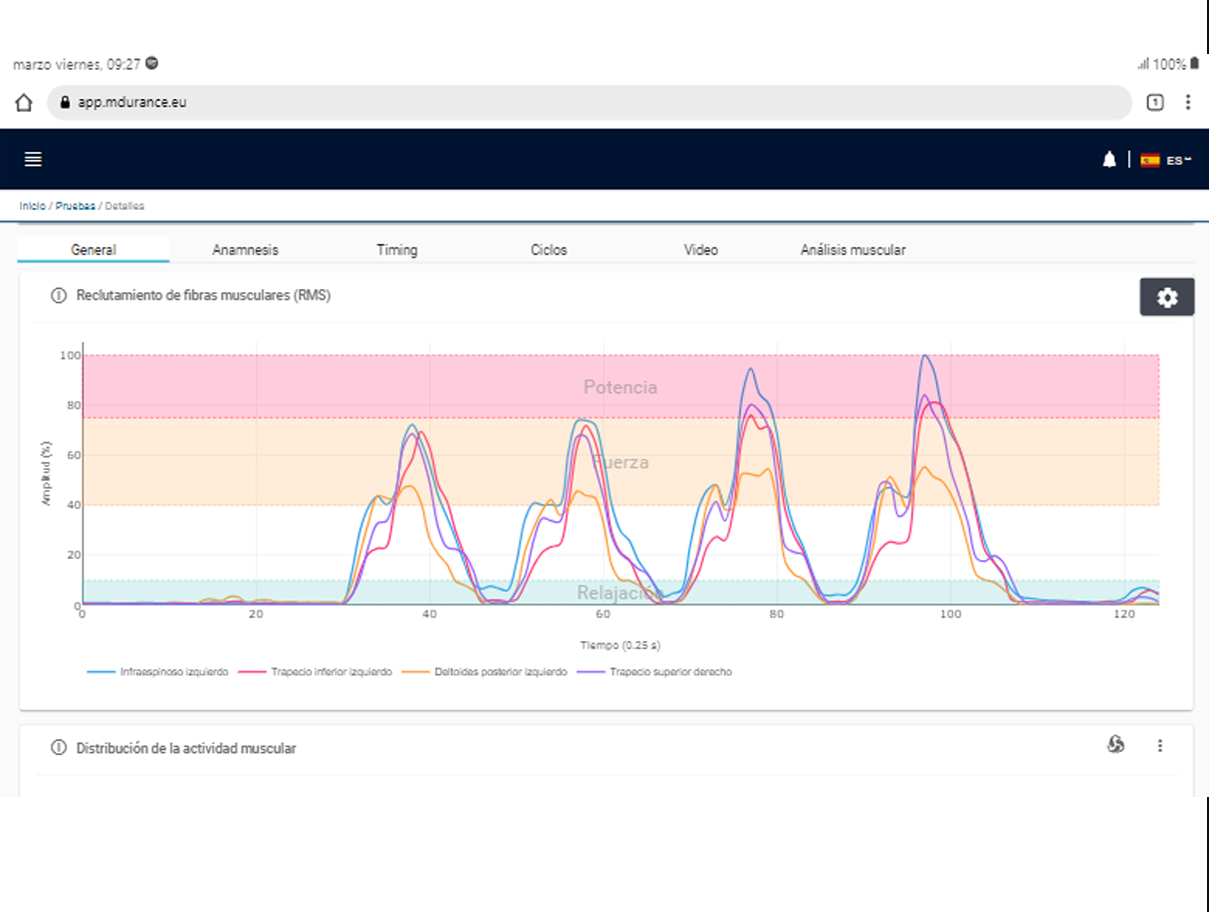Viewport: 1209px width, 912px height.
Task: Click the fan-shaped icon in Distribución panel
Action: tap(1116, 745)
